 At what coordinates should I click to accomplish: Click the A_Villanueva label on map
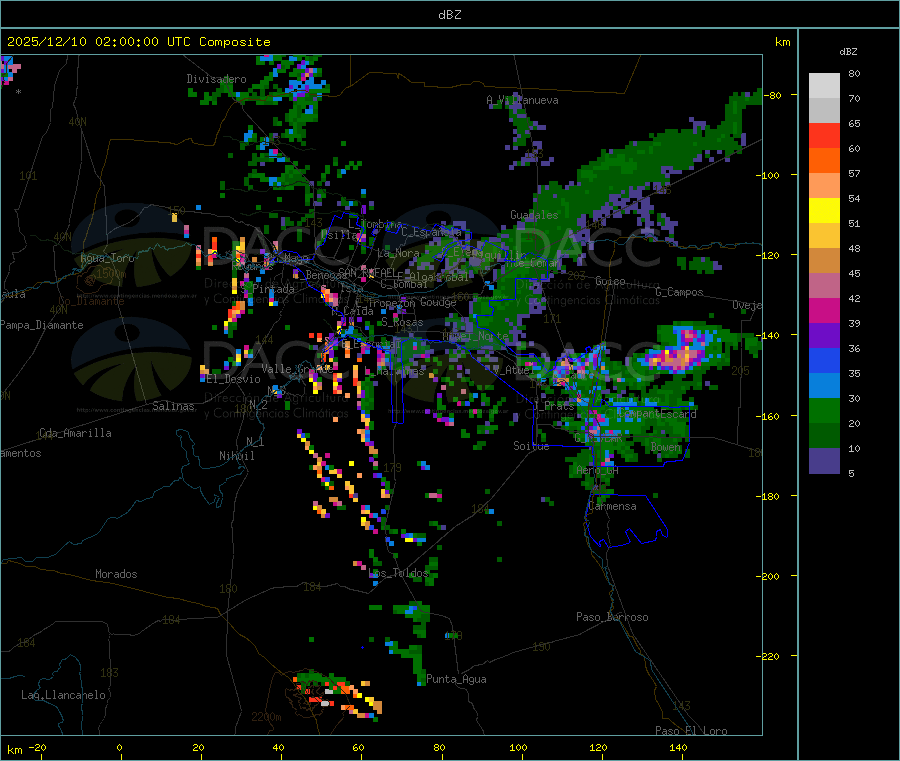[522, 100]
